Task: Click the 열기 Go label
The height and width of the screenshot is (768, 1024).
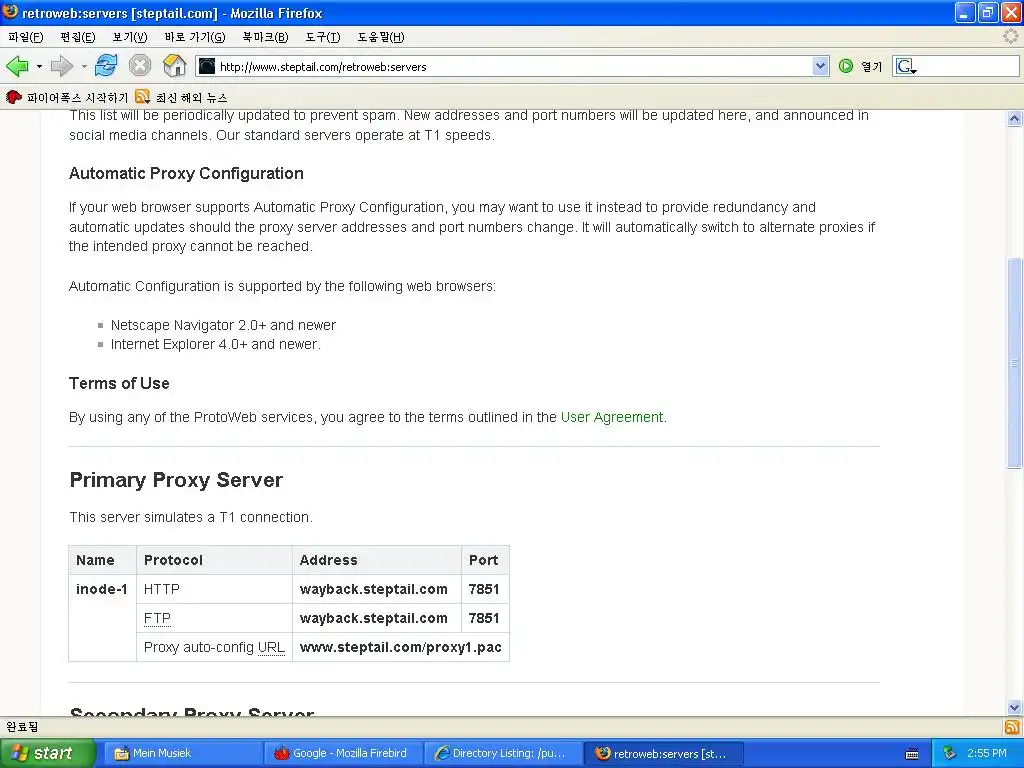Action: pos(871,67)
